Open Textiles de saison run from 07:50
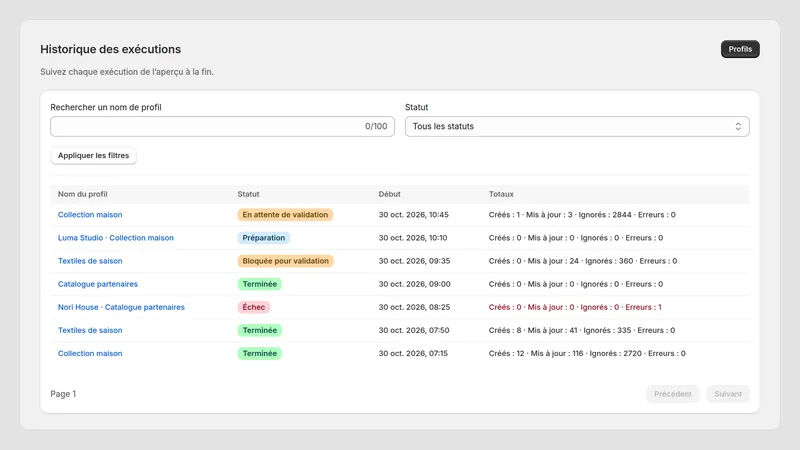800x450 pixels. (x=90, y=330)
